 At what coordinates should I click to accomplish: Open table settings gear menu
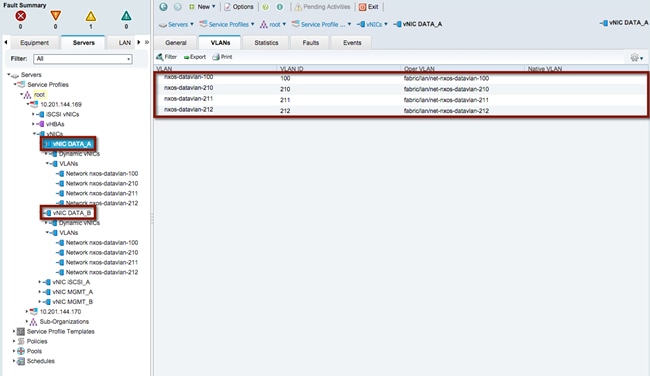click(x=636, y=58)
